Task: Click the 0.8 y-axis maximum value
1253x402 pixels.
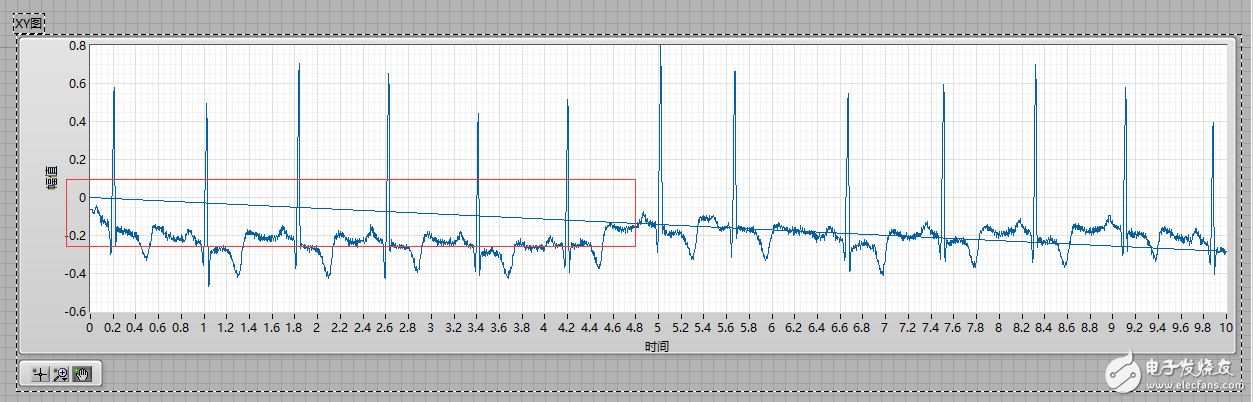Action: pyautogui.click(x=78, y=46)
